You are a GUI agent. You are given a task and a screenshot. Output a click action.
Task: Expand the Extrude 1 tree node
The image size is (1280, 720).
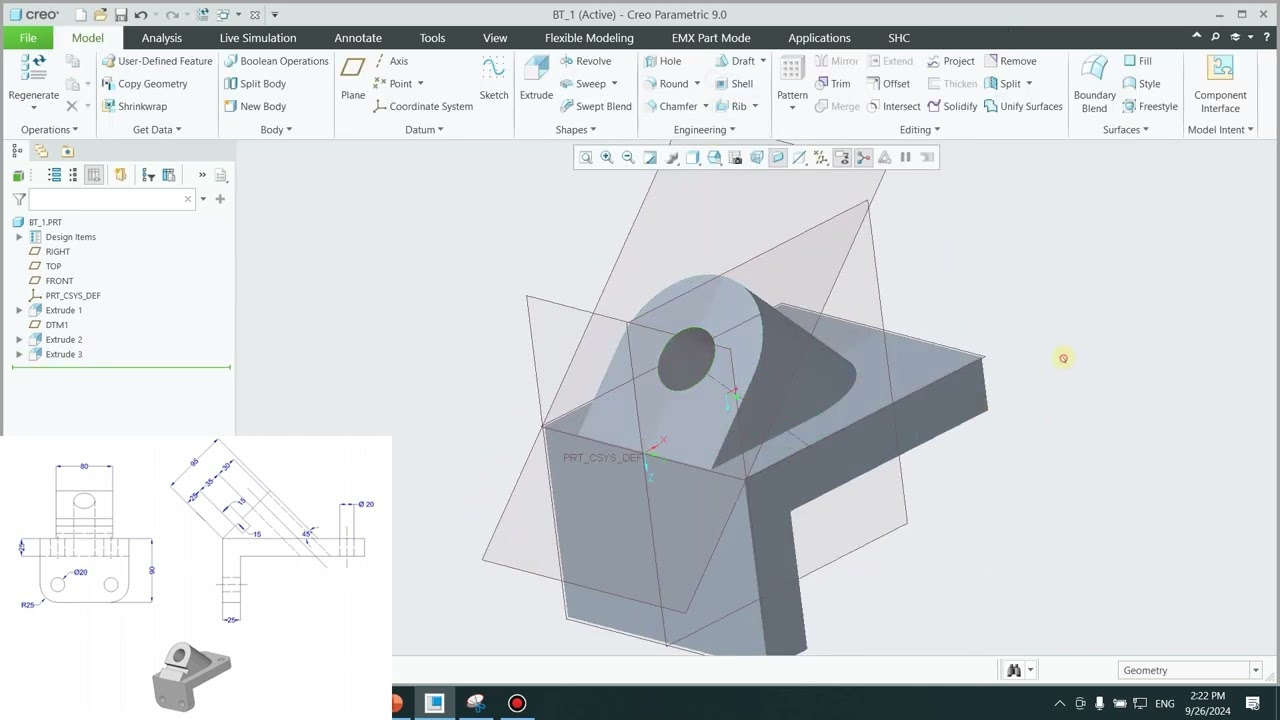(x=19, y=311)
